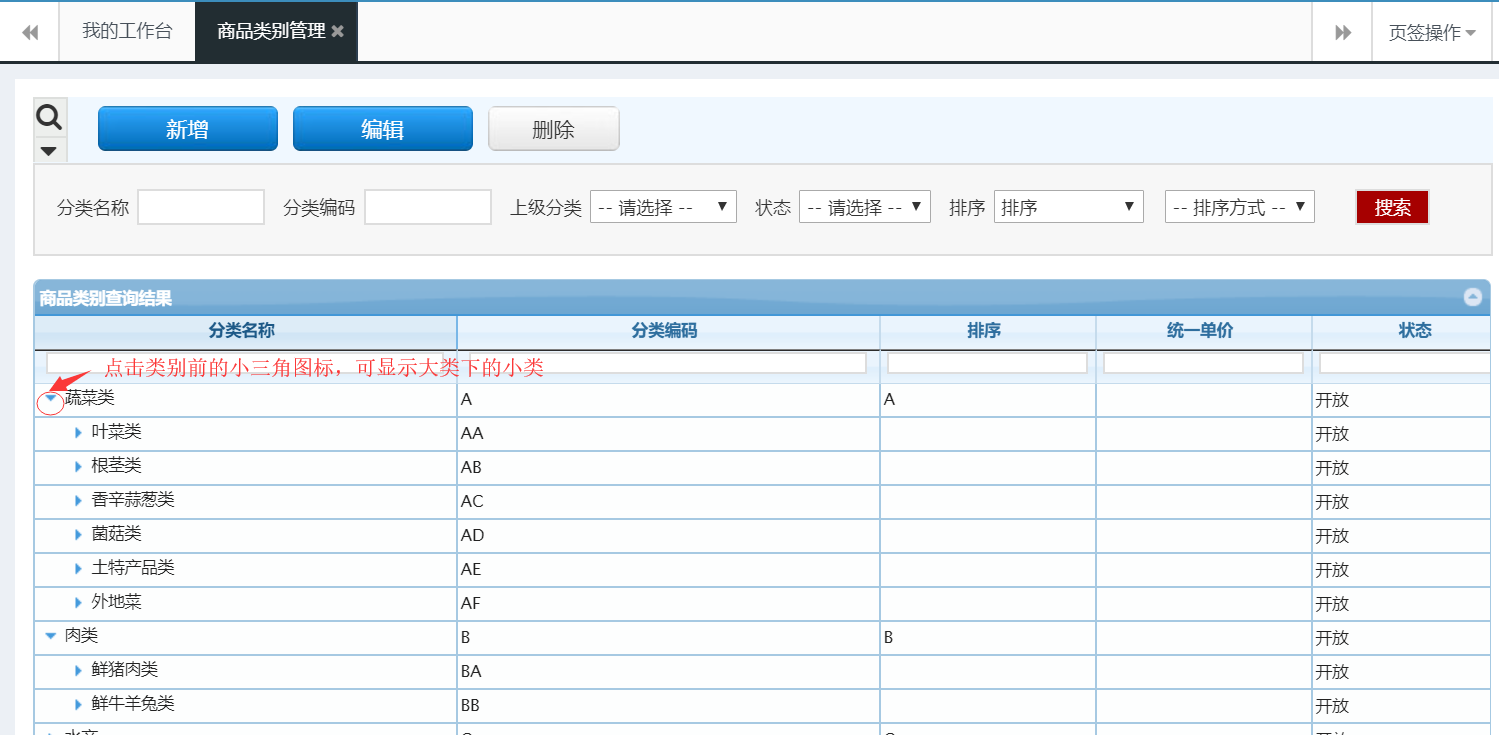
Task: Open the 状态 dropdown
Action: point(865,207)
